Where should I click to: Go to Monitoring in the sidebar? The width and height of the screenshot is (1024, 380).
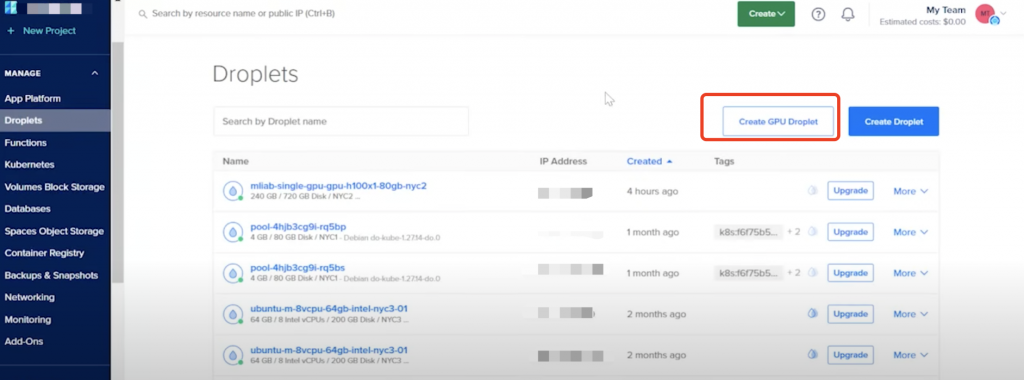click(27, 319)
